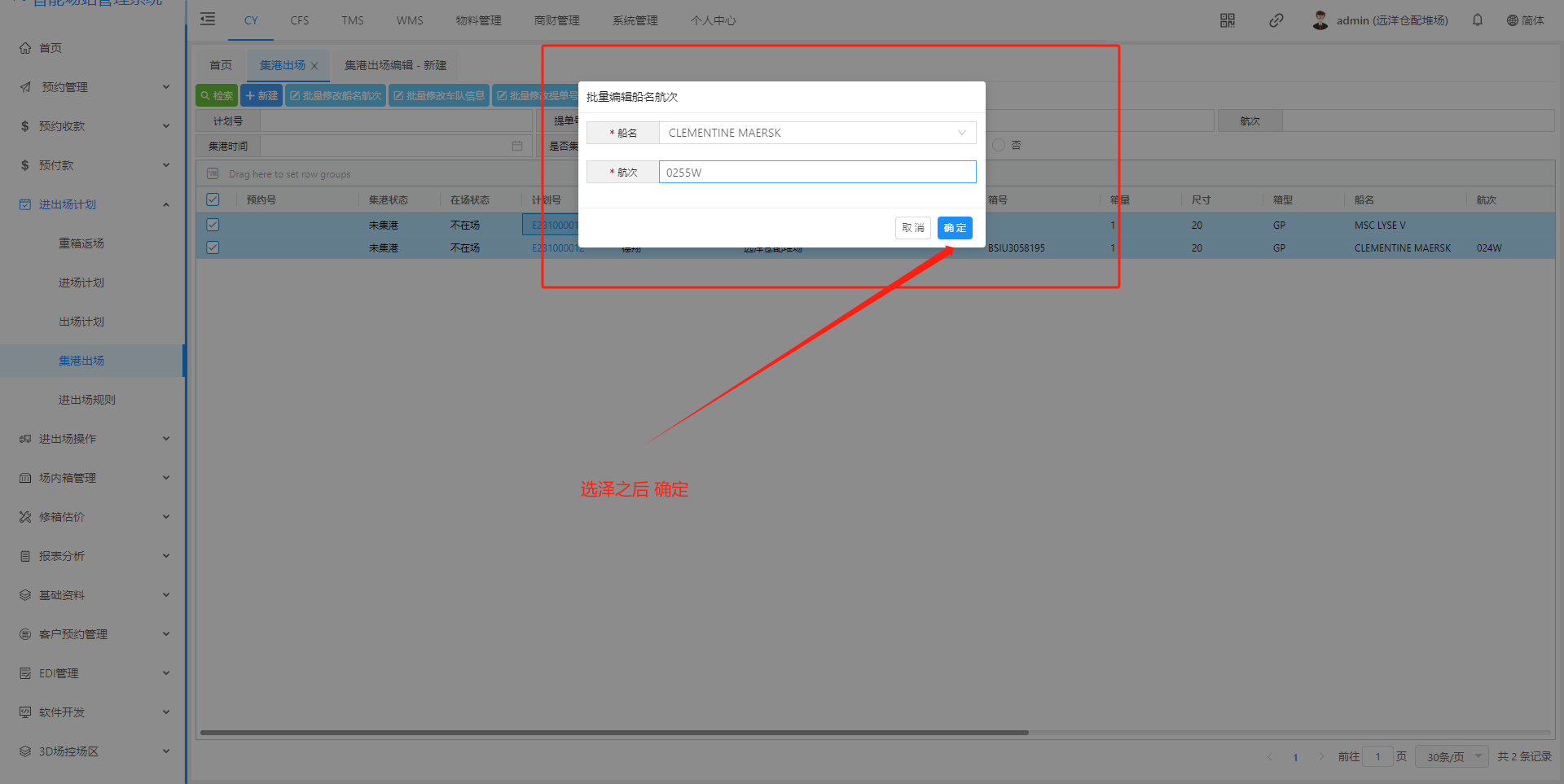Click the admin user avatar
This screenshot has width=1564, height=784.
coord(1320,20)
